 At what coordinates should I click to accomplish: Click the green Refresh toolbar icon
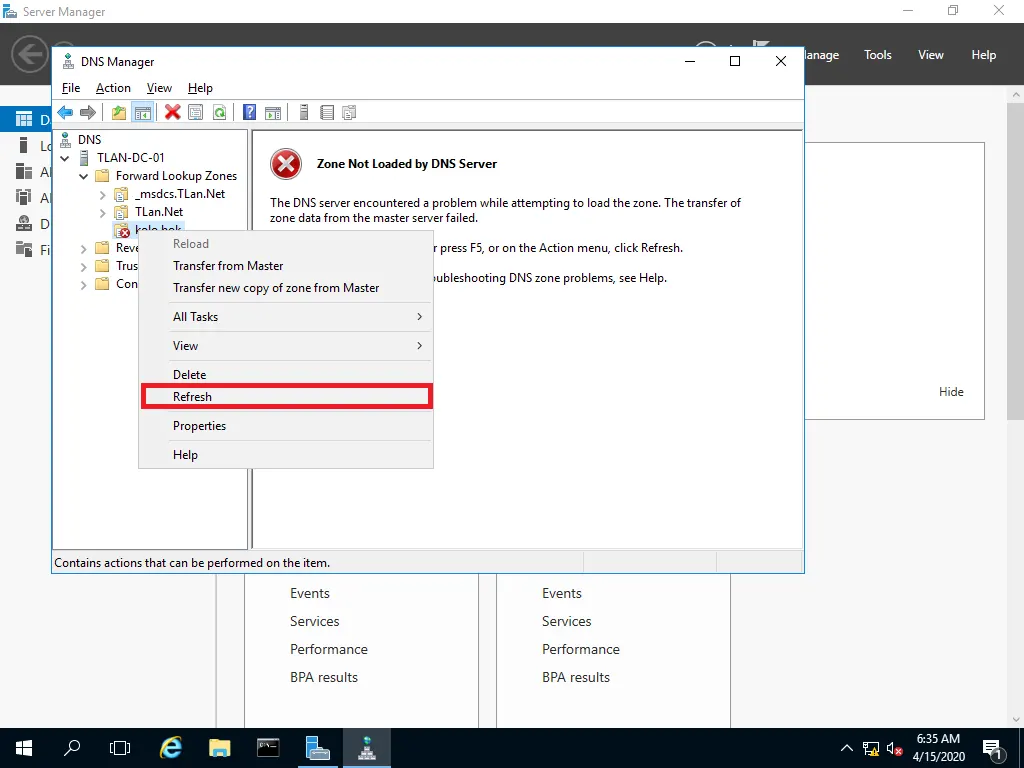click(x=219, y=112)
